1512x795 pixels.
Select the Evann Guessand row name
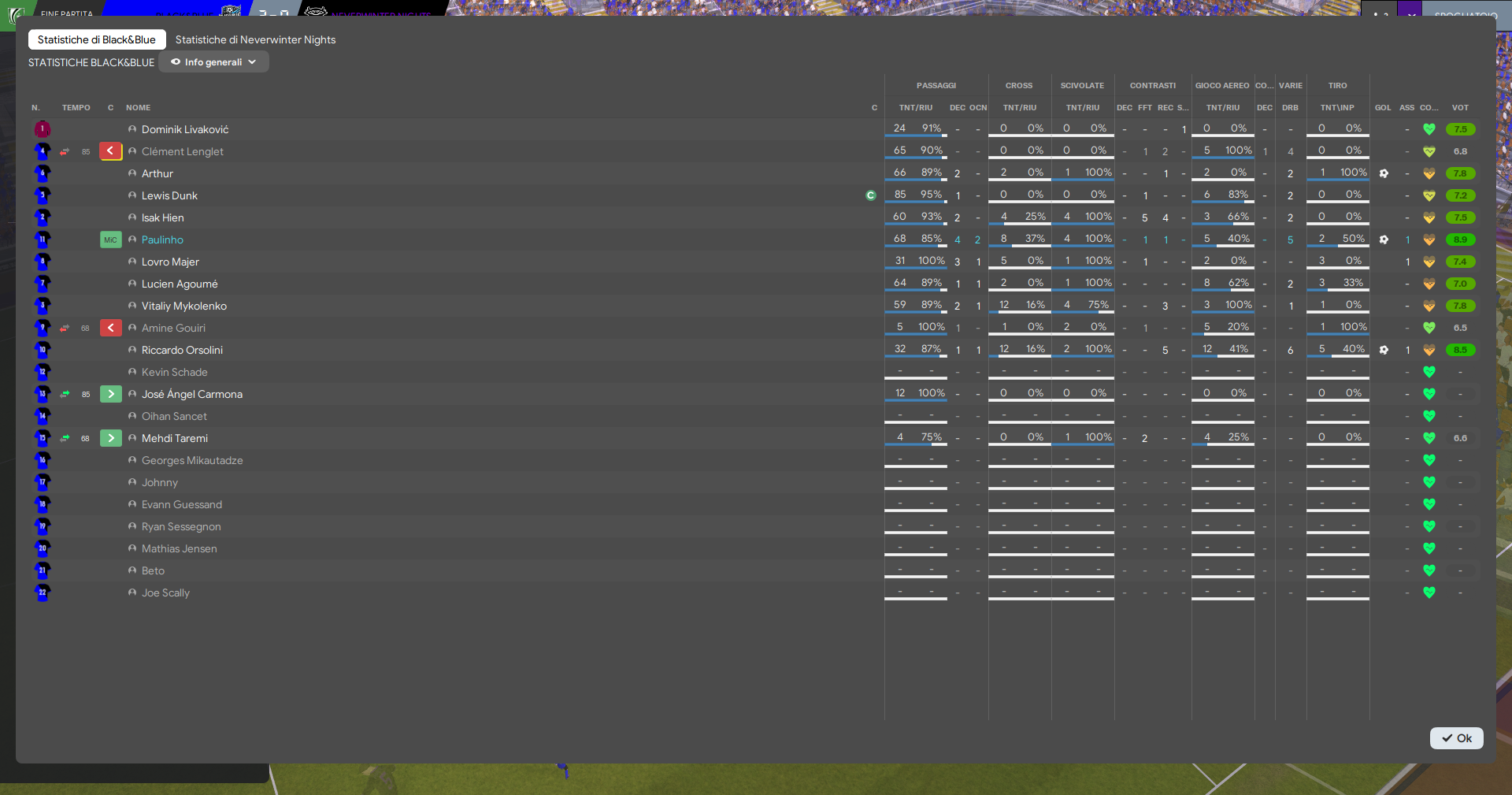[x=182, y=504]
